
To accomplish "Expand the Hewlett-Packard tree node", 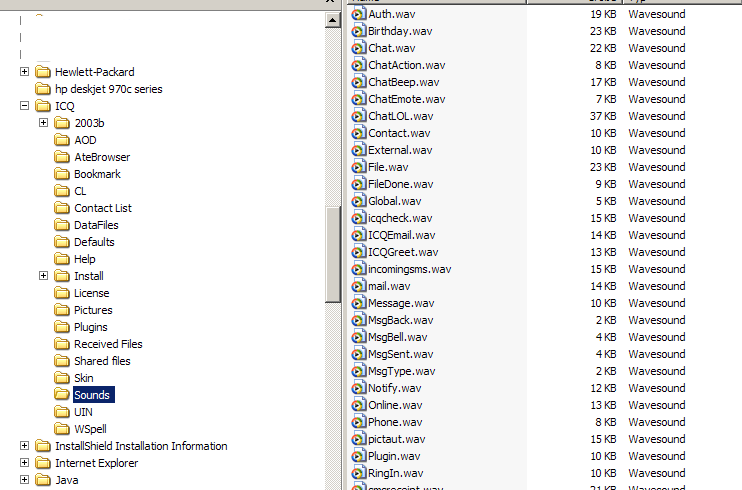I will [24, 71].
